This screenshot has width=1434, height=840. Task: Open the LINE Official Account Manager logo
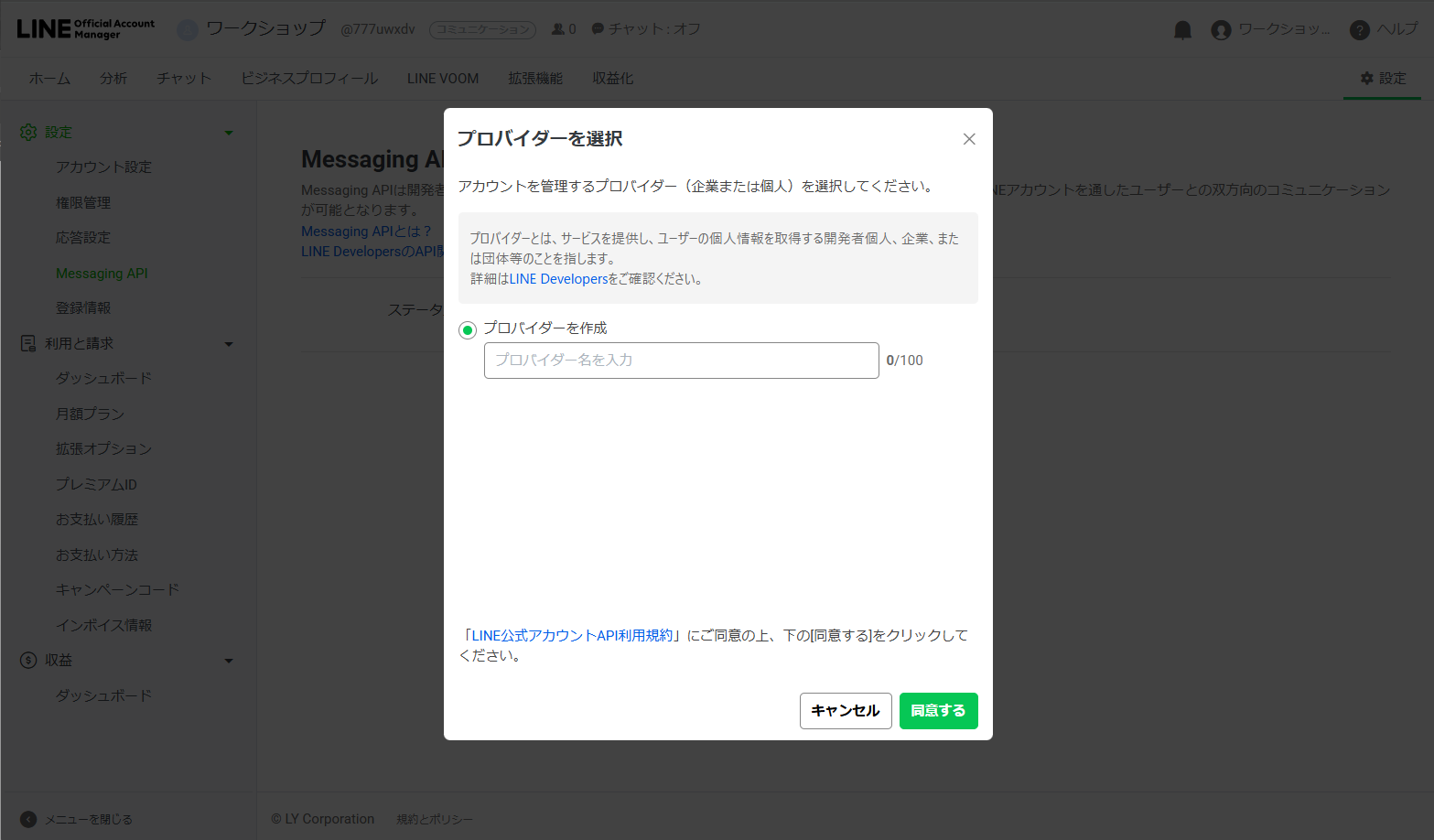click(84, 27)
